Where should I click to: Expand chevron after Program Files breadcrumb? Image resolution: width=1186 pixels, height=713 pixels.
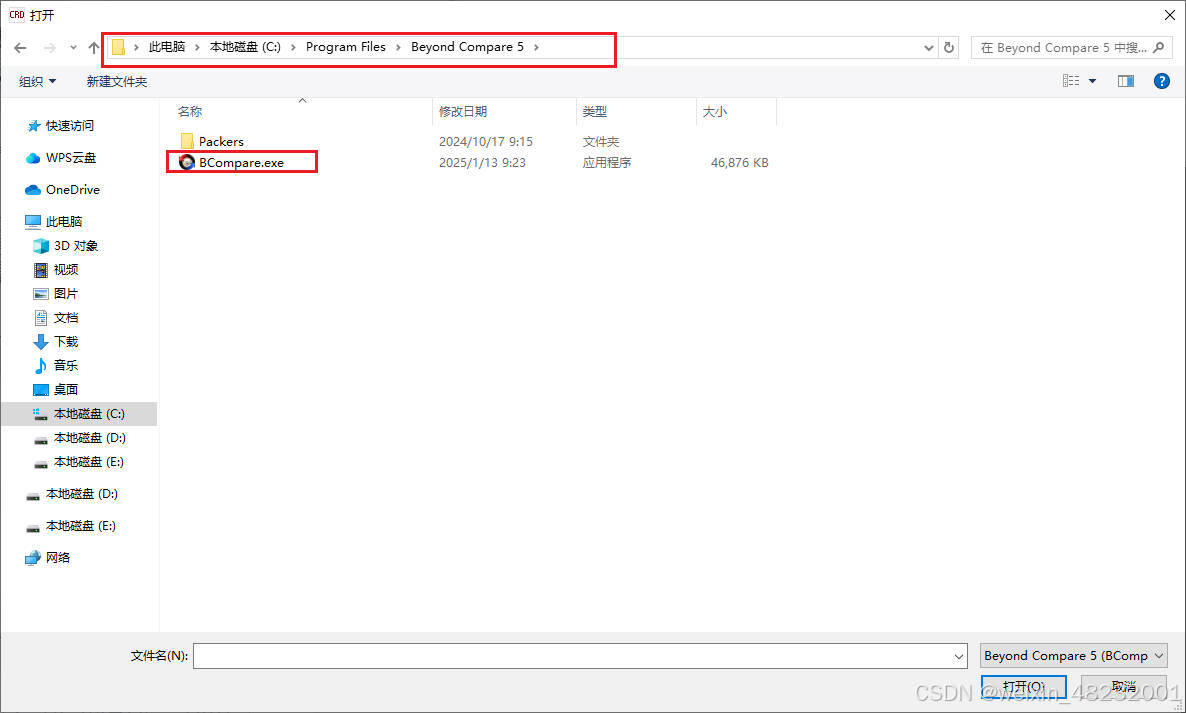coord(399,47)
